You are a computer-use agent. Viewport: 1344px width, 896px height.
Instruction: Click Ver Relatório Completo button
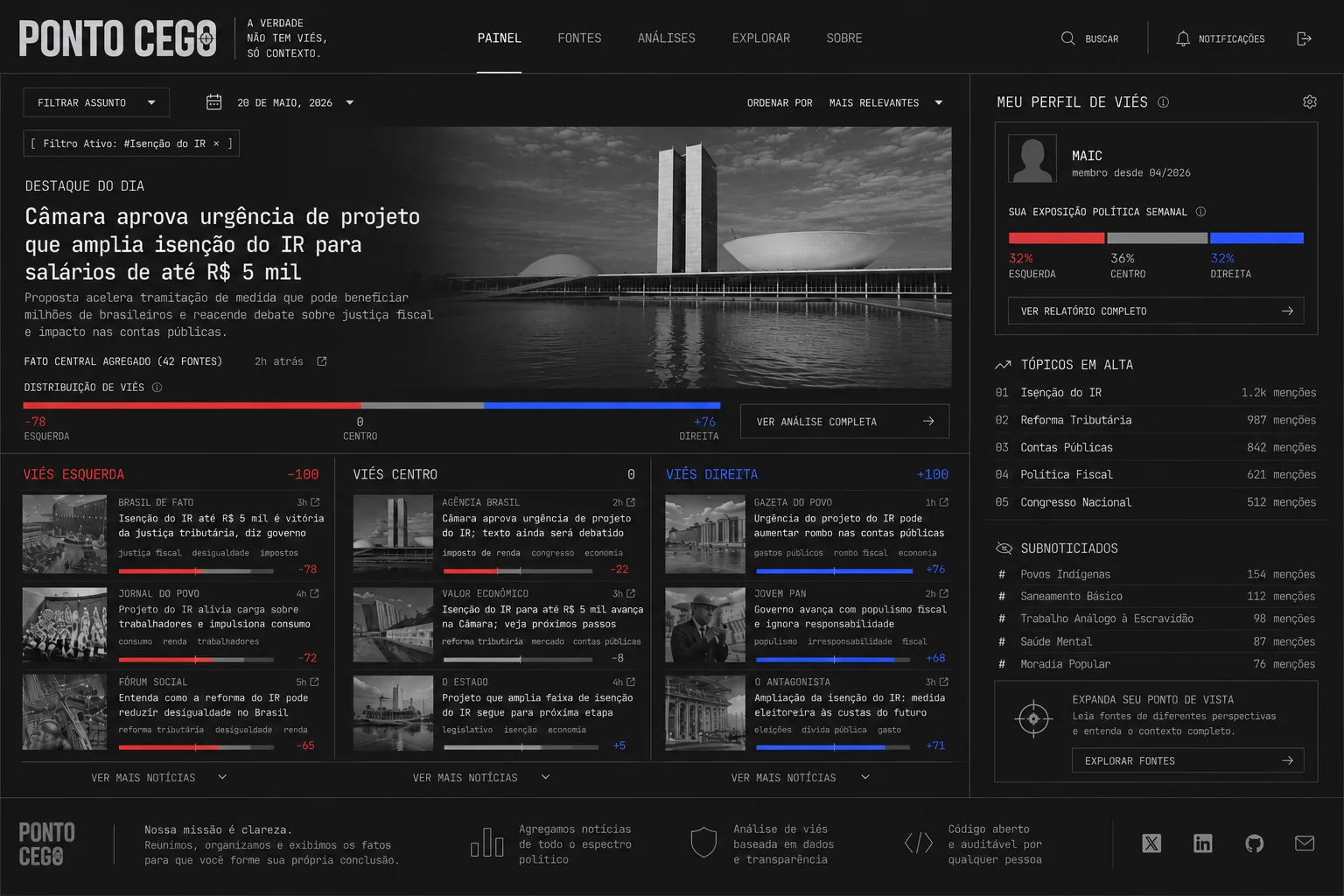coord(1156,311)
